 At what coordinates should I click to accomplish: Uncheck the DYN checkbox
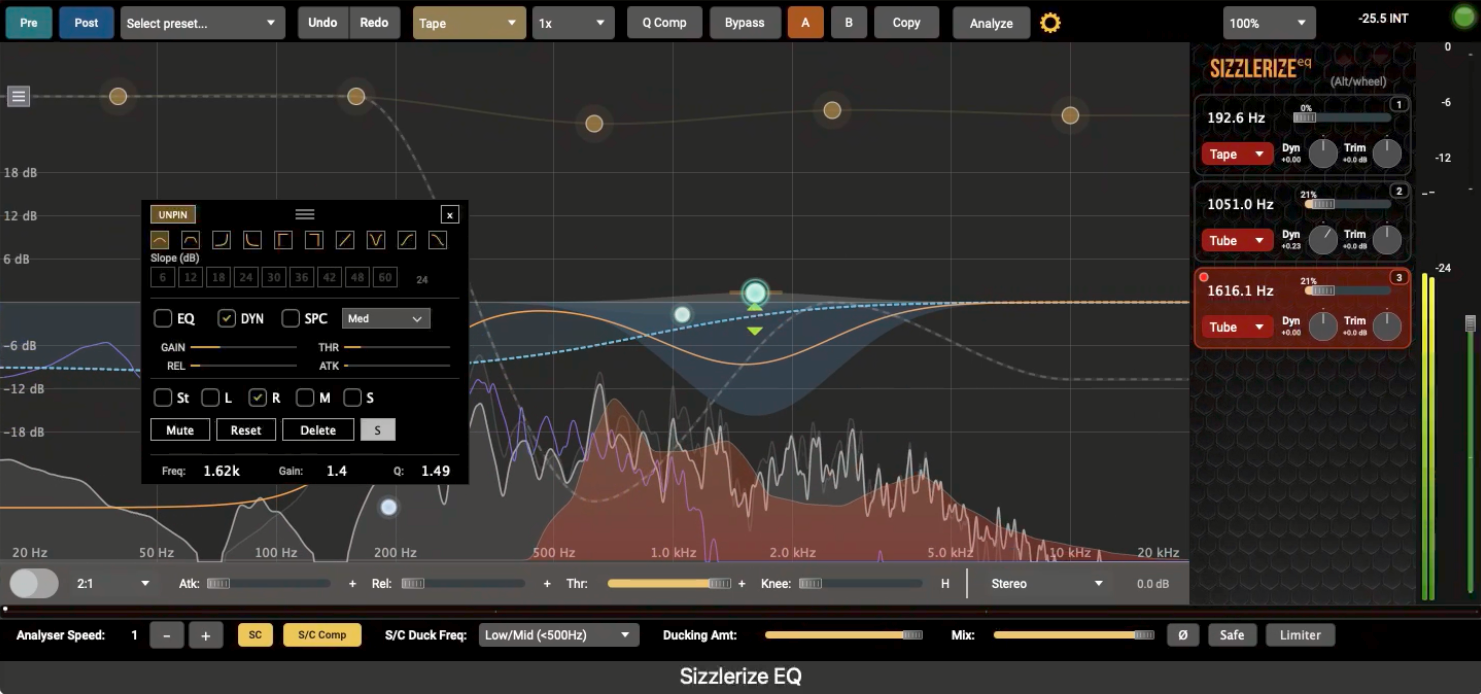pyautogui.click(x=227, y=318)
